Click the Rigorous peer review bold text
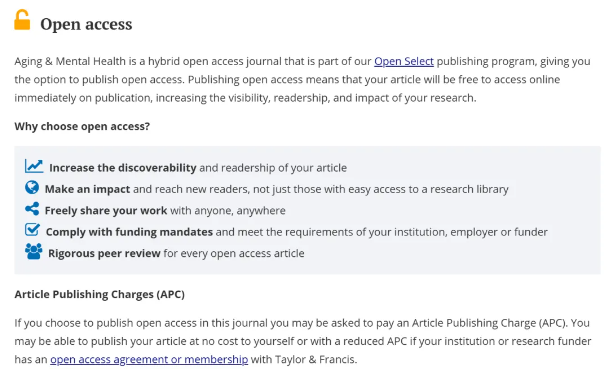Image resolution: width=609 pixels, height=371 pixels. click(104, 253)
